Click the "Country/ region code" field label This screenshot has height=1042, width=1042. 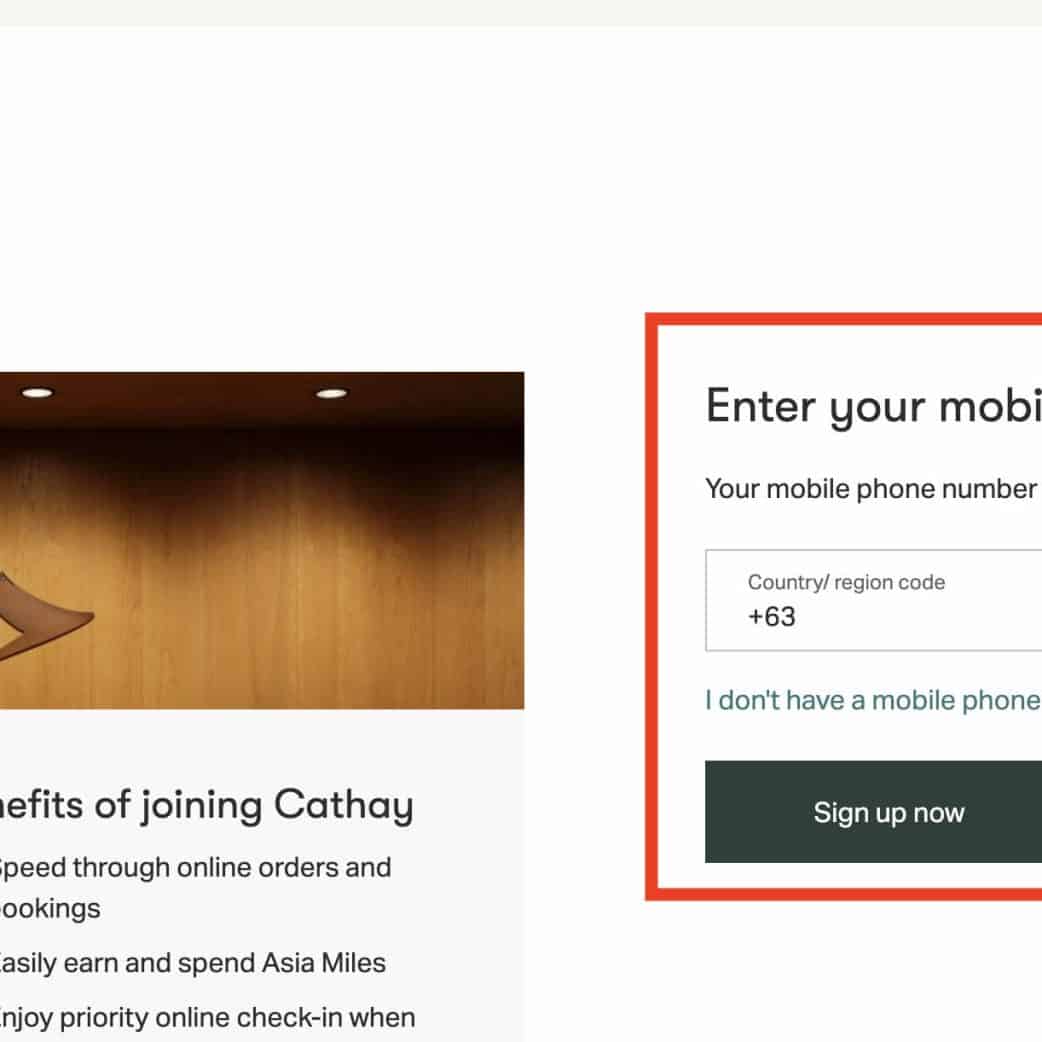pos(846,582)
